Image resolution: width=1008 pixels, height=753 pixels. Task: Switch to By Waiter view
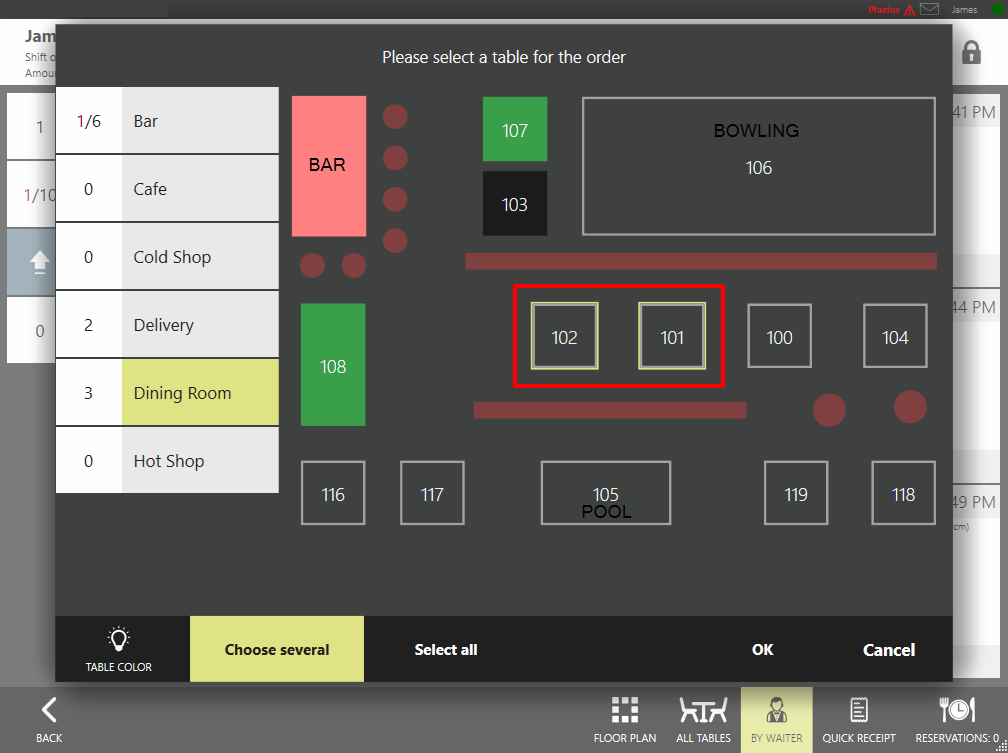776,719
